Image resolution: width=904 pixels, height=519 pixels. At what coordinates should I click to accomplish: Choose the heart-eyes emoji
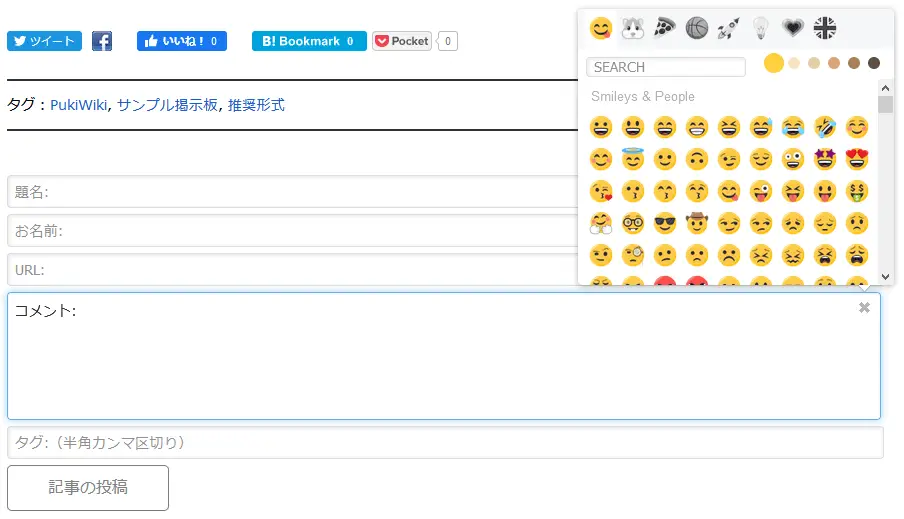point(857,159)
